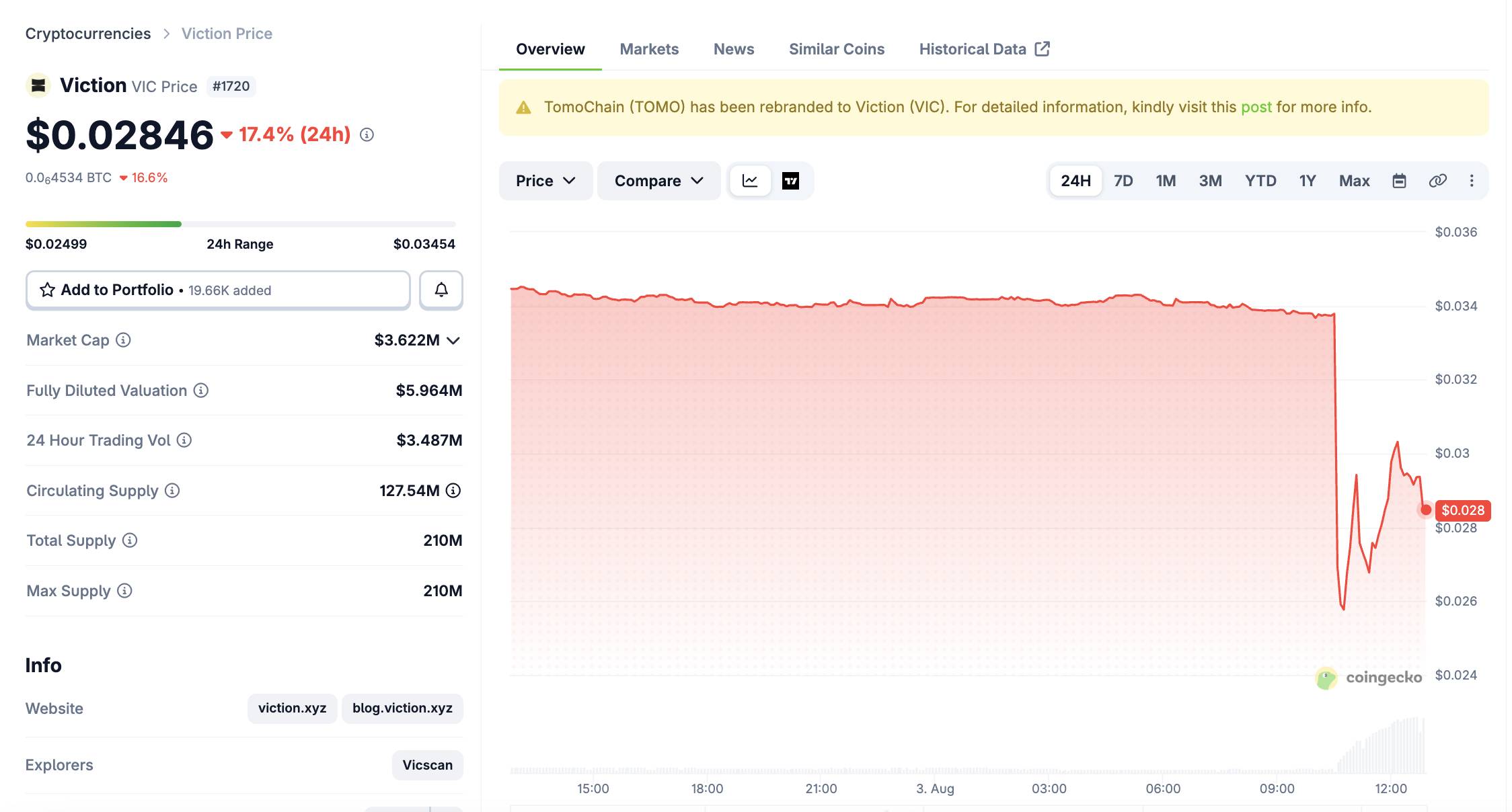Go to the Cryptocurrencies breadcrumb link

click(88, 34)
